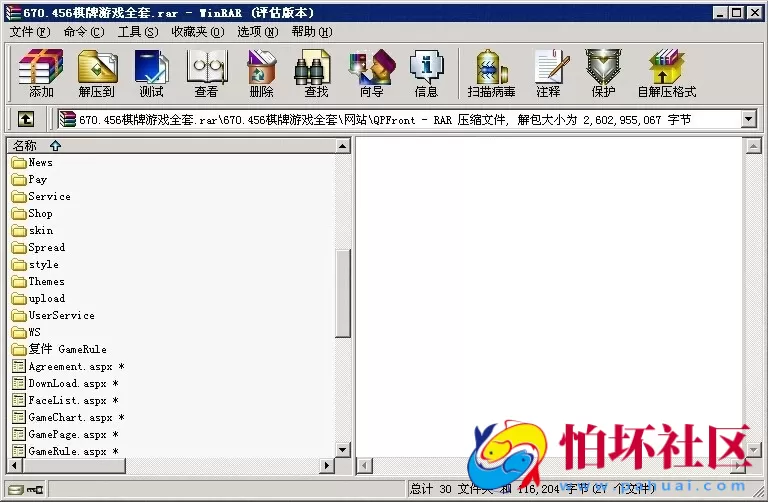Screen dimensions: 768x502
Task: Select the UserService folder
Action: click(61, 315)
